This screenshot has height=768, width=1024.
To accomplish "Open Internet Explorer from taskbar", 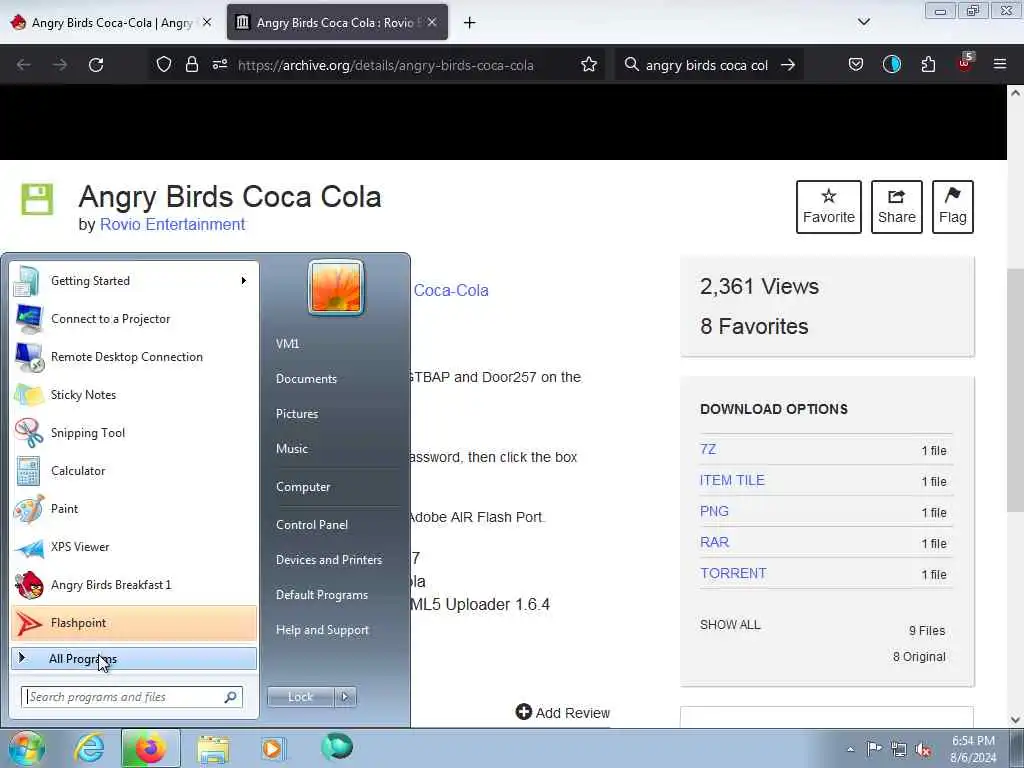I will 89,748.
